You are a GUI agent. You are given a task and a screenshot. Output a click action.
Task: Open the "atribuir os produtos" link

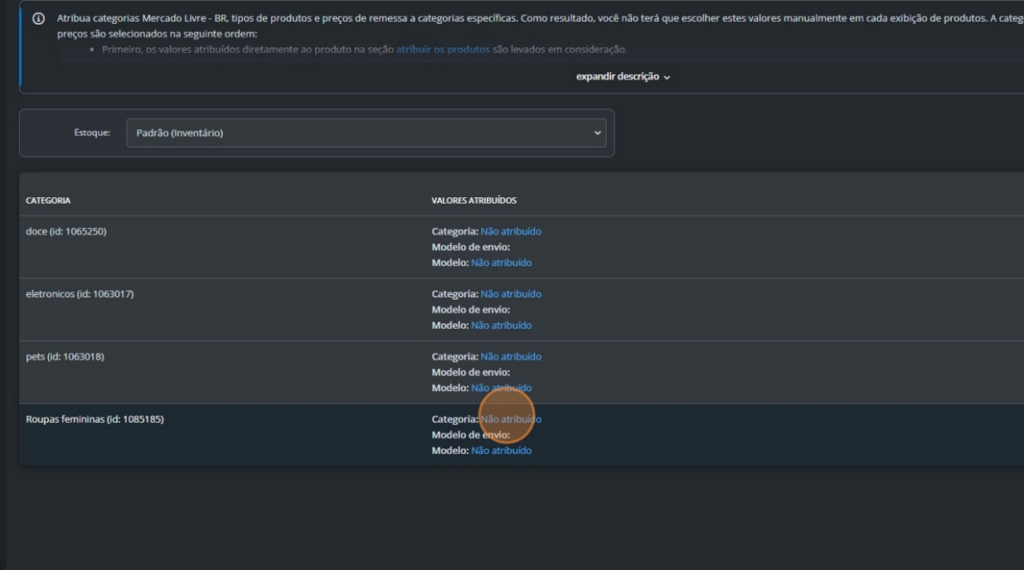coord(442,50)
